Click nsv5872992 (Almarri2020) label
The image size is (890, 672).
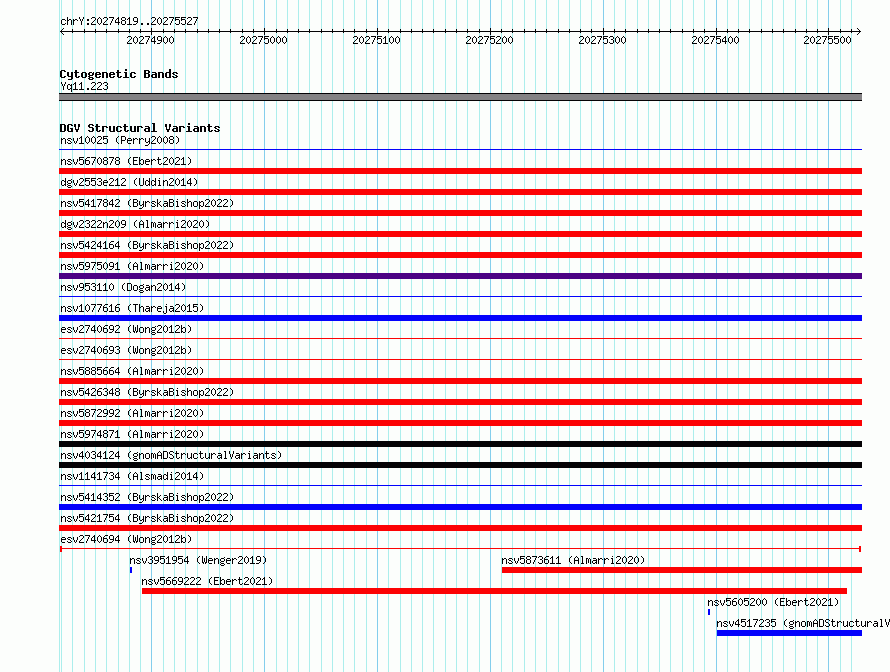[x=132, y=413]
